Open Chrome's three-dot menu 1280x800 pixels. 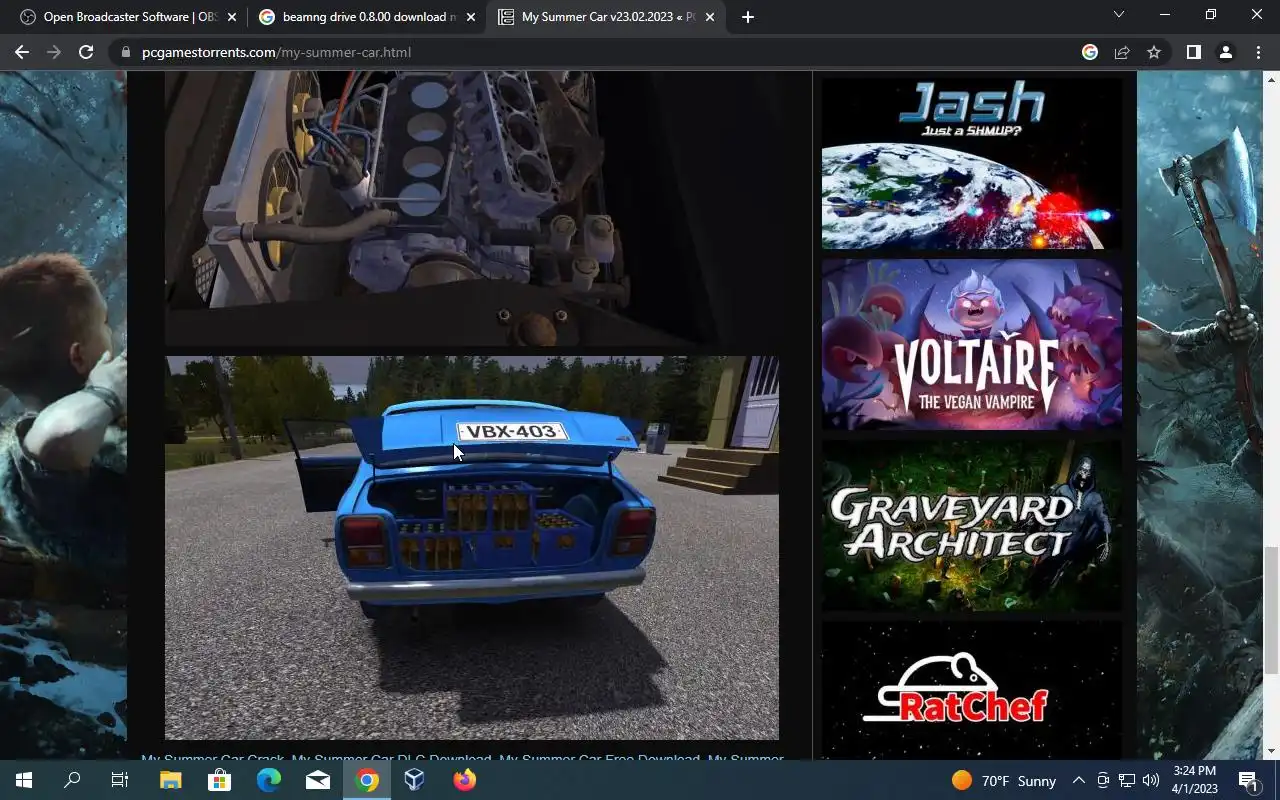click(x=1258, y=52)
